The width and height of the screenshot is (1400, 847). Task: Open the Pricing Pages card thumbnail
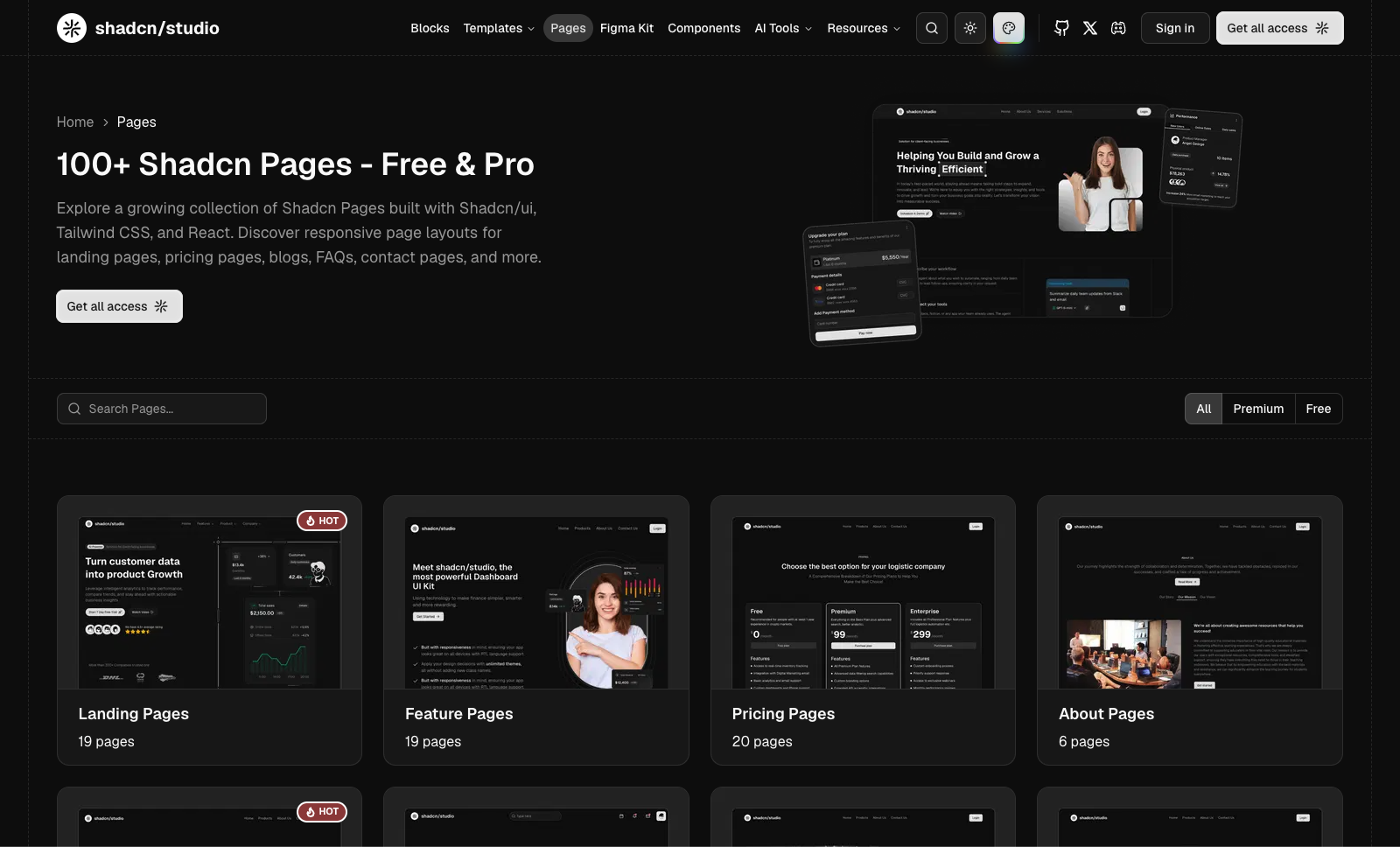click(x=863, y=602)
